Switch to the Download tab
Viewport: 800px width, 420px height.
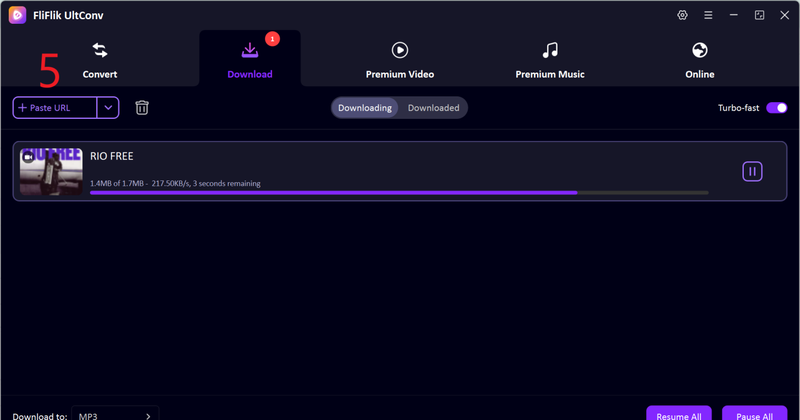pyautogui.click(x=249, y=60)
